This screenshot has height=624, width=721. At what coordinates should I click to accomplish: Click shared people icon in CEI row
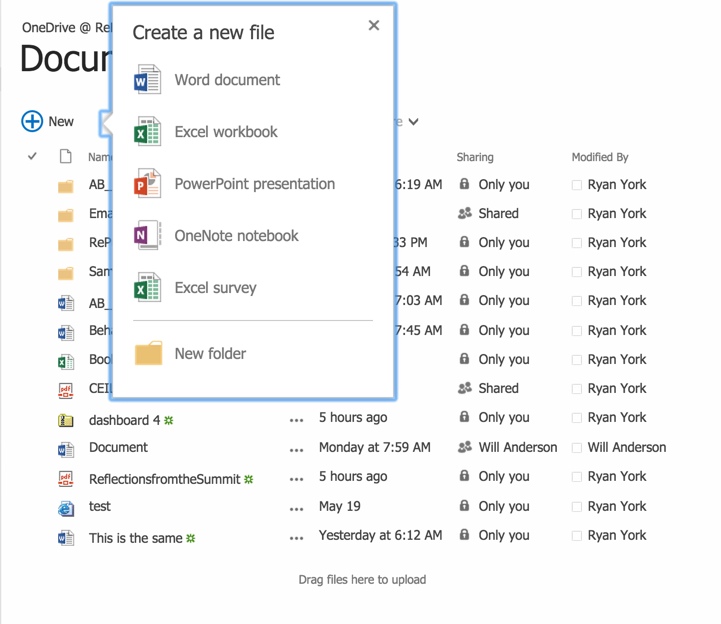click(x=465, y=388)
